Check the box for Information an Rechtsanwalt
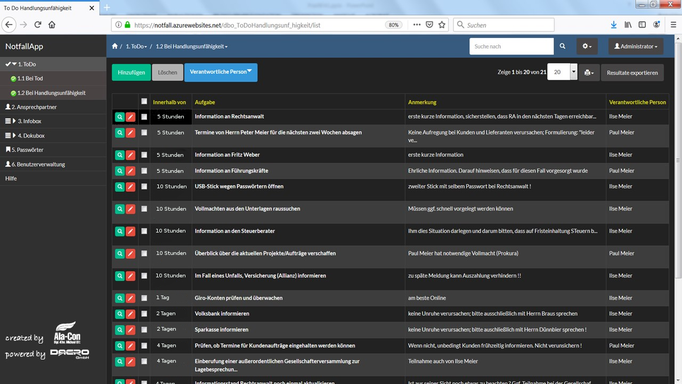The height and width of the screenshot is (384, 682). tap(144, 117)
